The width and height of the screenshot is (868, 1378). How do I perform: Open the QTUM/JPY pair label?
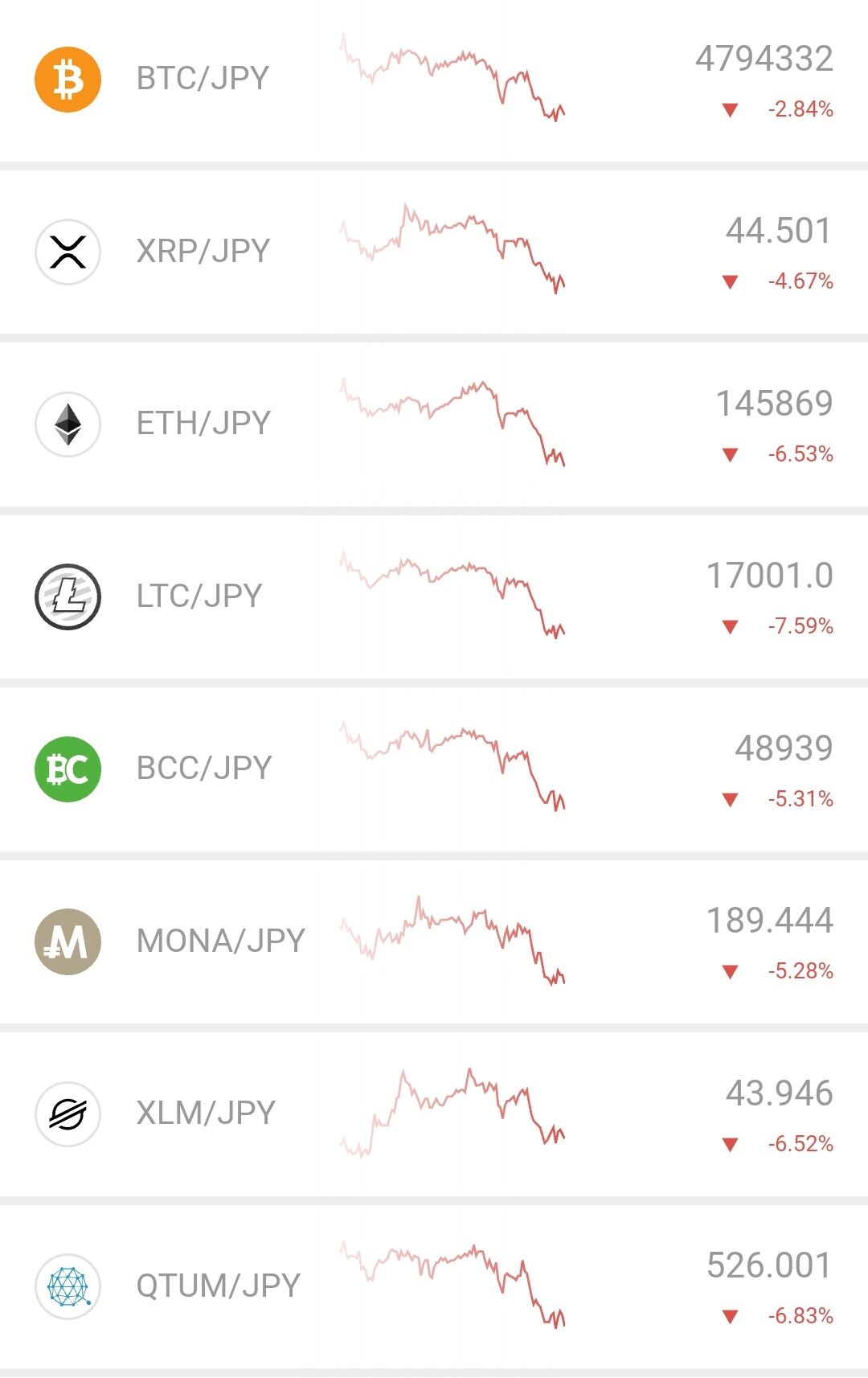(218, 1286)
